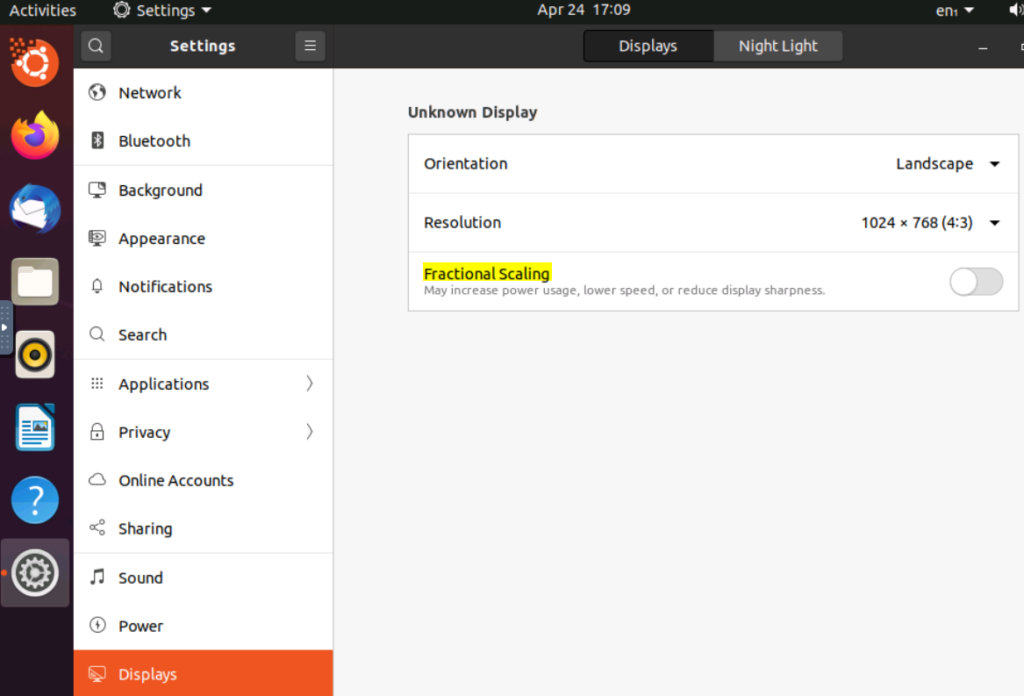Viewport: 1024px width, 696px height.
Task: Open LibreOffice Writer from the dock
Action: [x=35, y=428]
